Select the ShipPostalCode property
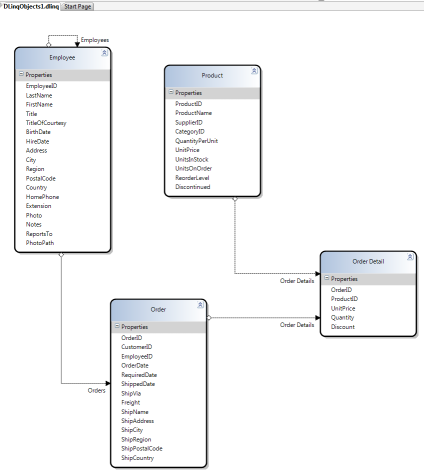Image resolution: width=424 pixels, height=473 pixels. pos(142,449)
